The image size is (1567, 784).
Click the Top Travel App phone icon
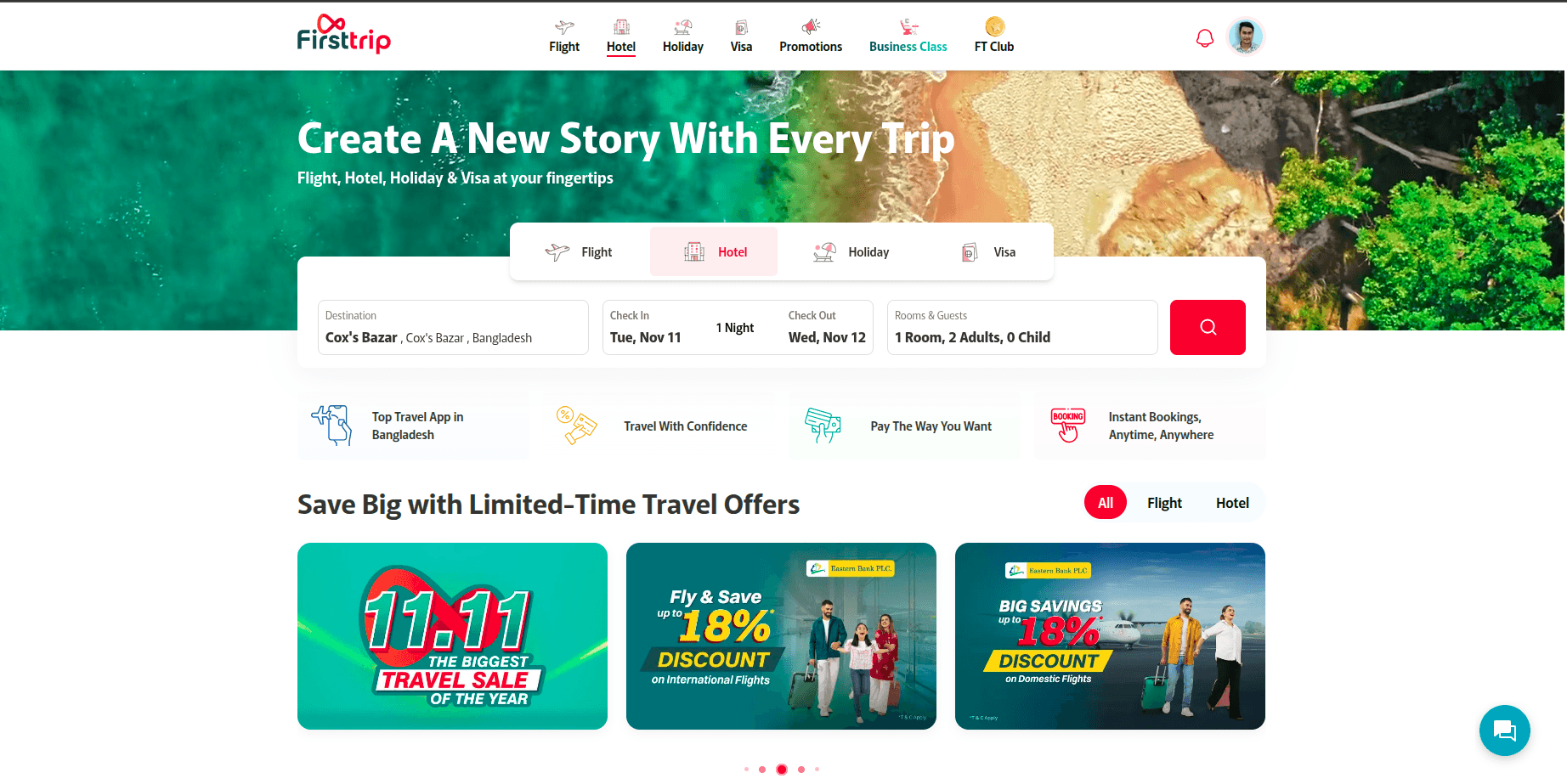331,426
